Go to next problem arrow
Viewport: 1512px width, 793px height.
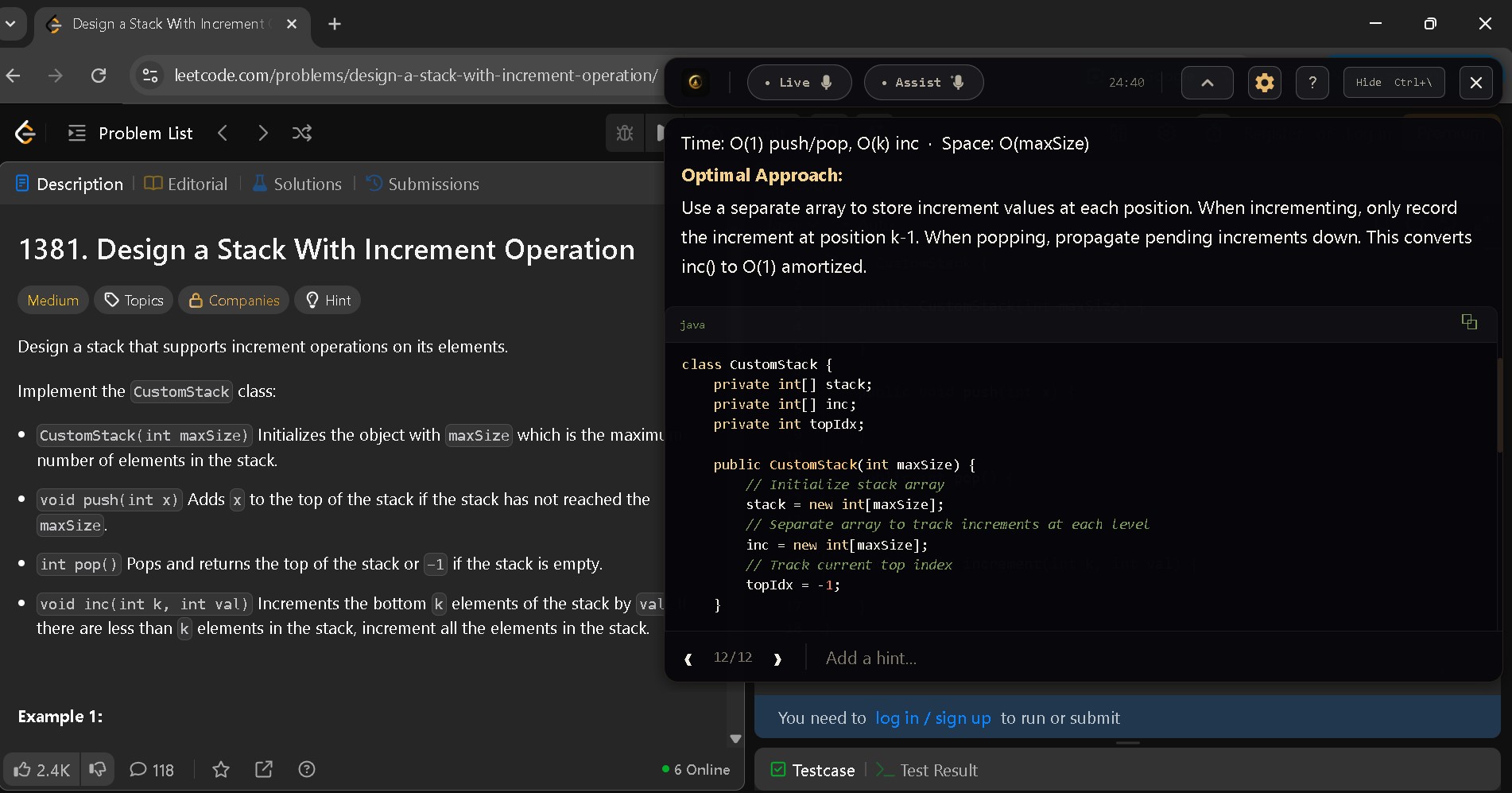click(x=262, y=133)
